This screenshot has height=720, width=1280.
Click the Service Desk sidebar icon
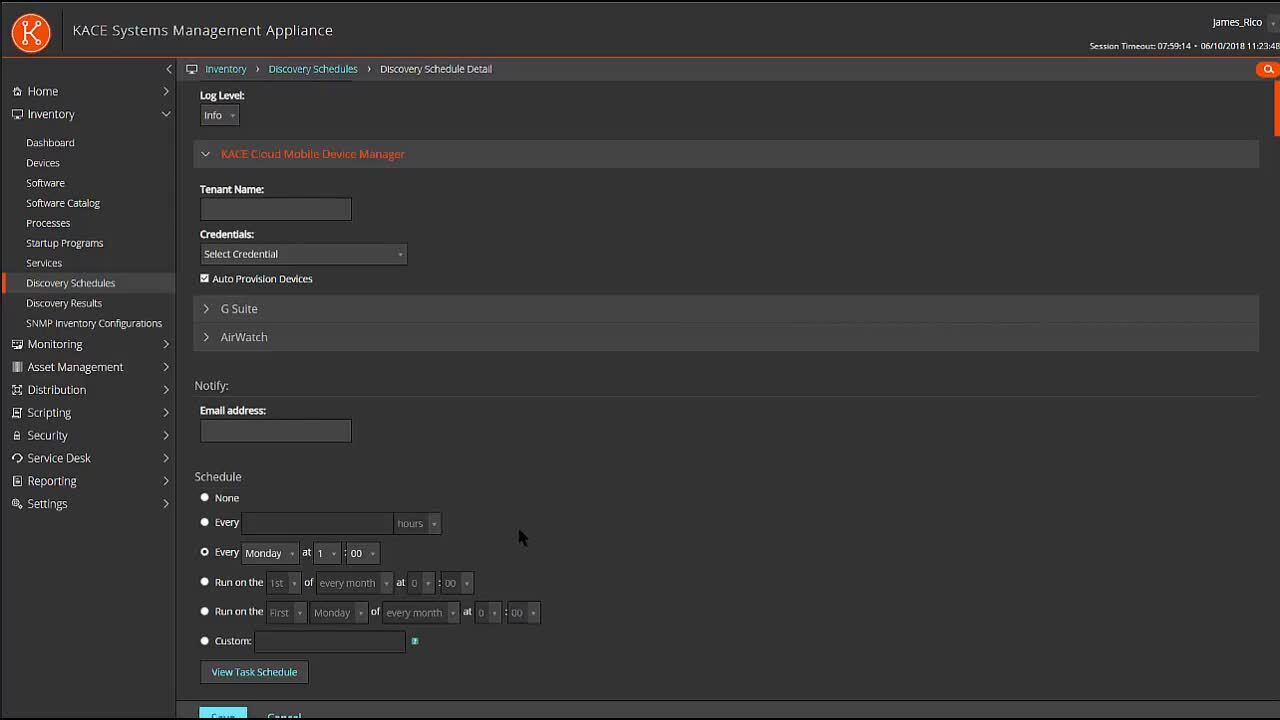click(17, 458)
